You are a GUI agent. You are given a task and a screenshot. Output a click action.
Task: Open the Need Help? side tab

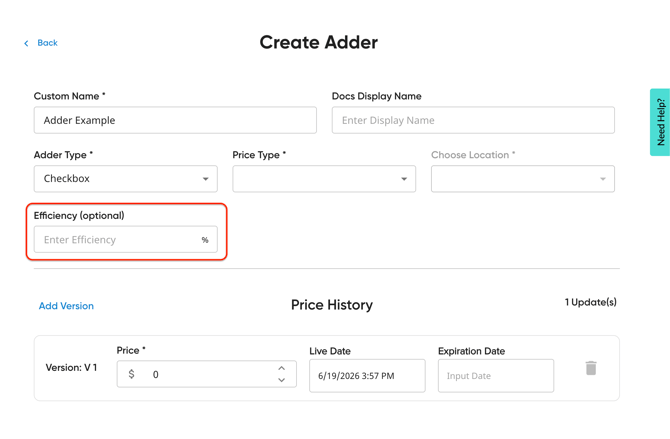[x=660, y=122]
